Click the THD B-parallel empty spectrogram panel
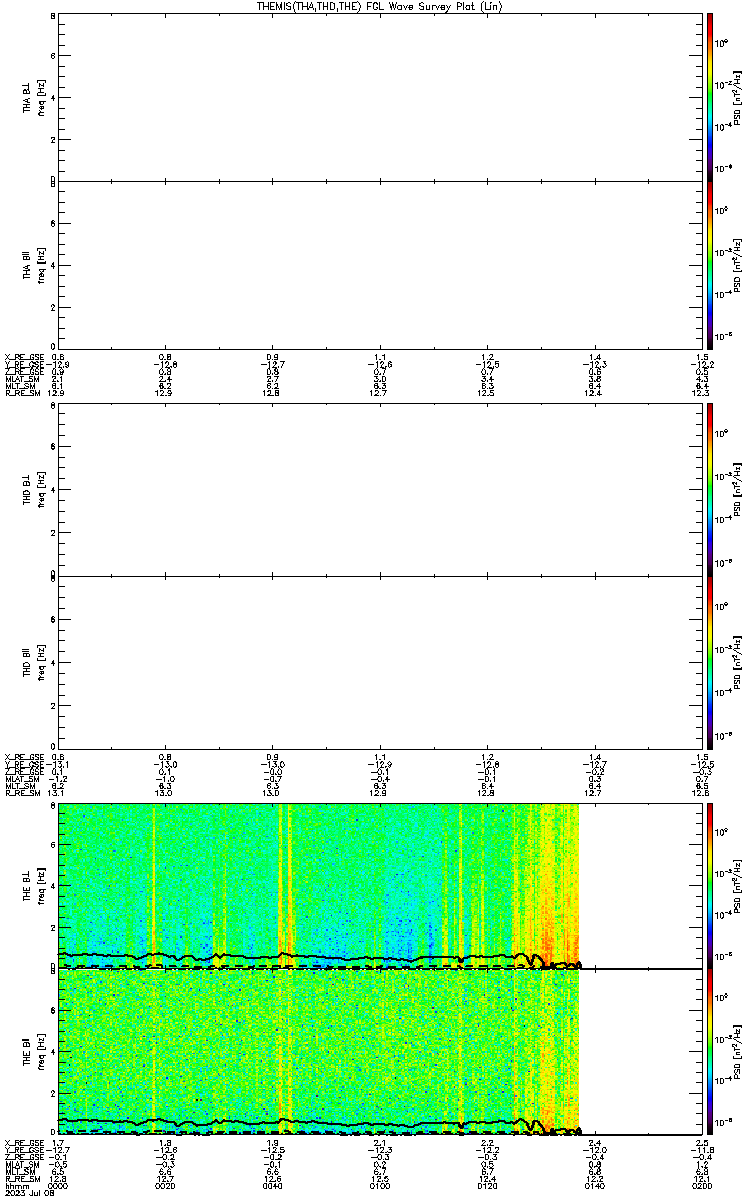The image size is (750, 1200). pos(377,661)
